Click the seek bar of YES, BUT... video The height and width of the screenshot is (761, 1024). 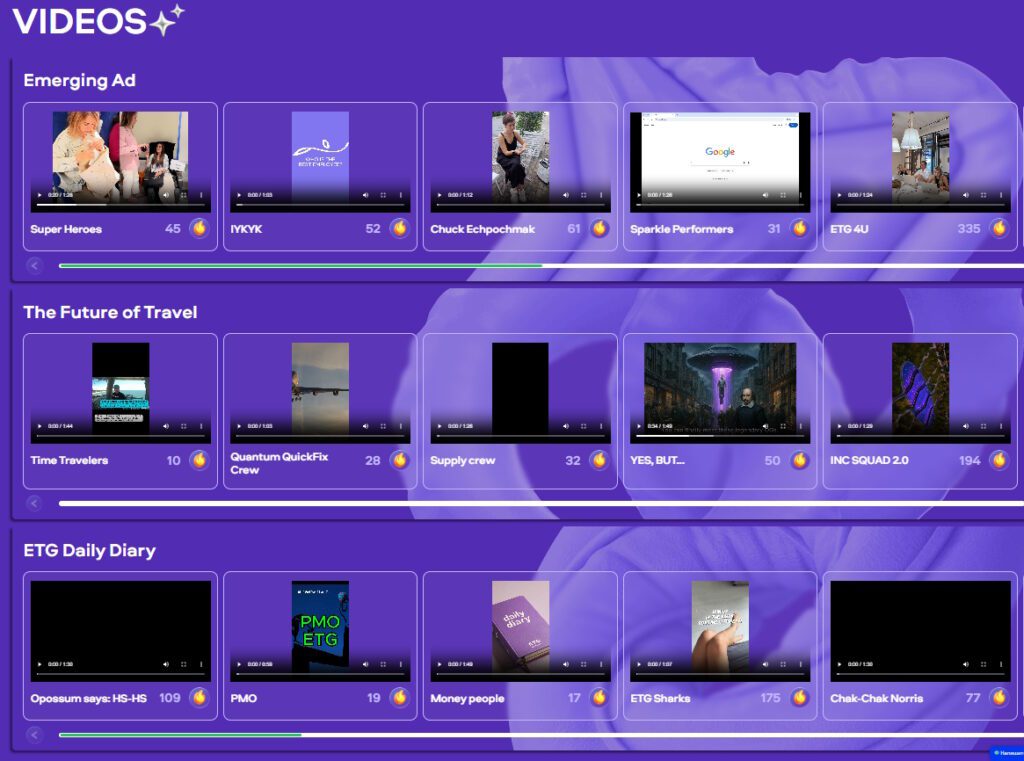[x=720, y=437]
